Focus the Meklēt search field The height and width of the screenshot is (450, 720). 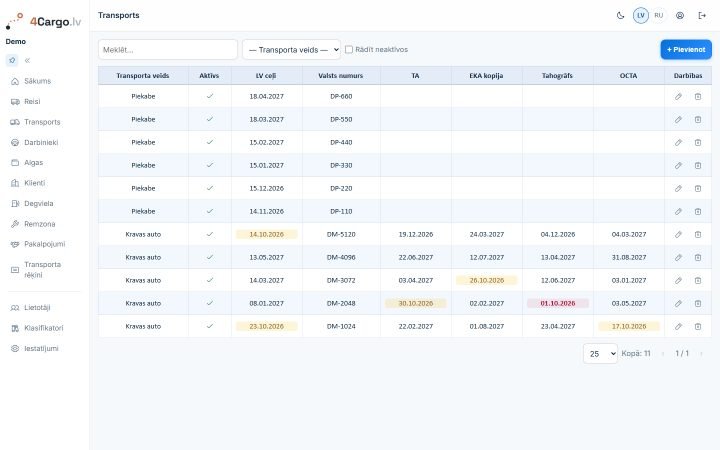[168, 50]
